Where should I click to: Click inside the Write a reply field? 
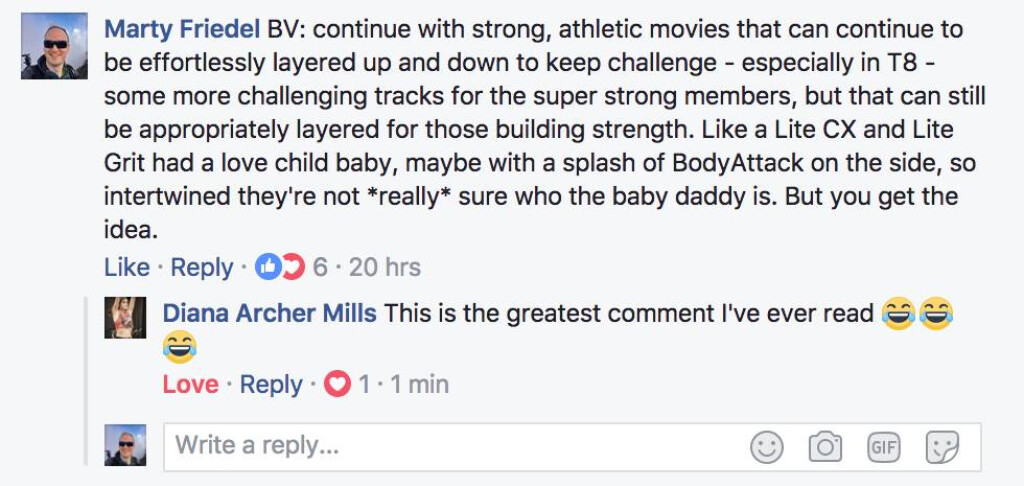450,446
